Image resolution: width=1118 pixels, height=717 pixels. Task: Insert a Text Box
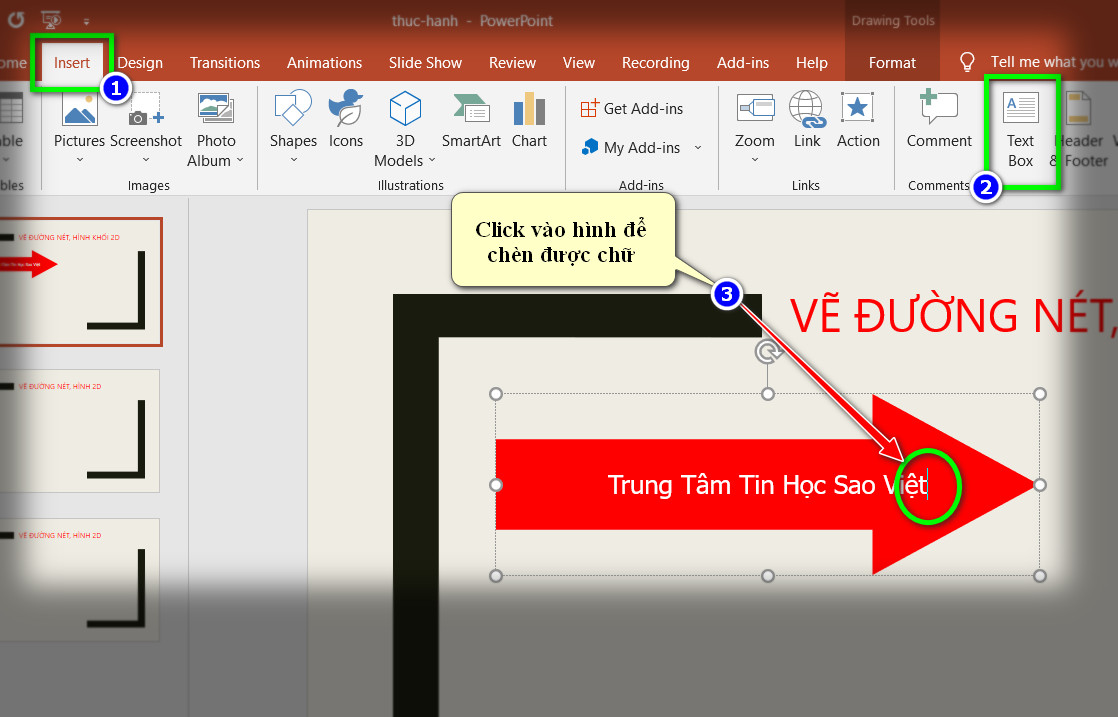[x=1019, y=130]
